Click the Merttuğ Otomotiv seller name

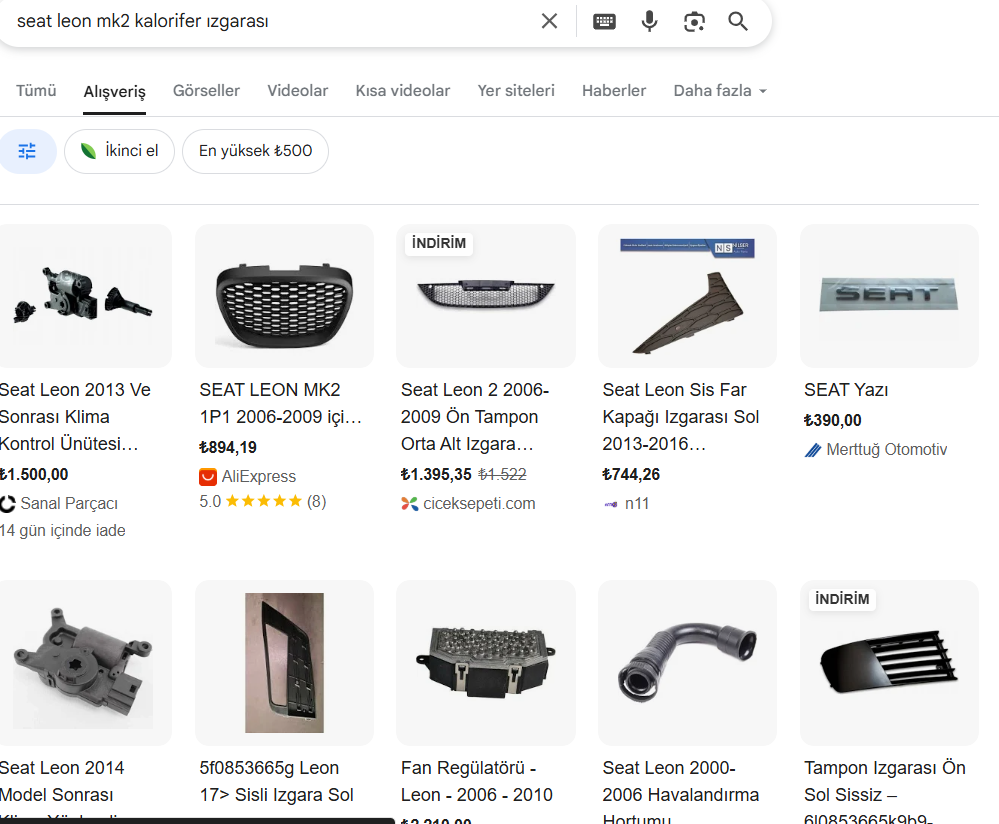887,450
